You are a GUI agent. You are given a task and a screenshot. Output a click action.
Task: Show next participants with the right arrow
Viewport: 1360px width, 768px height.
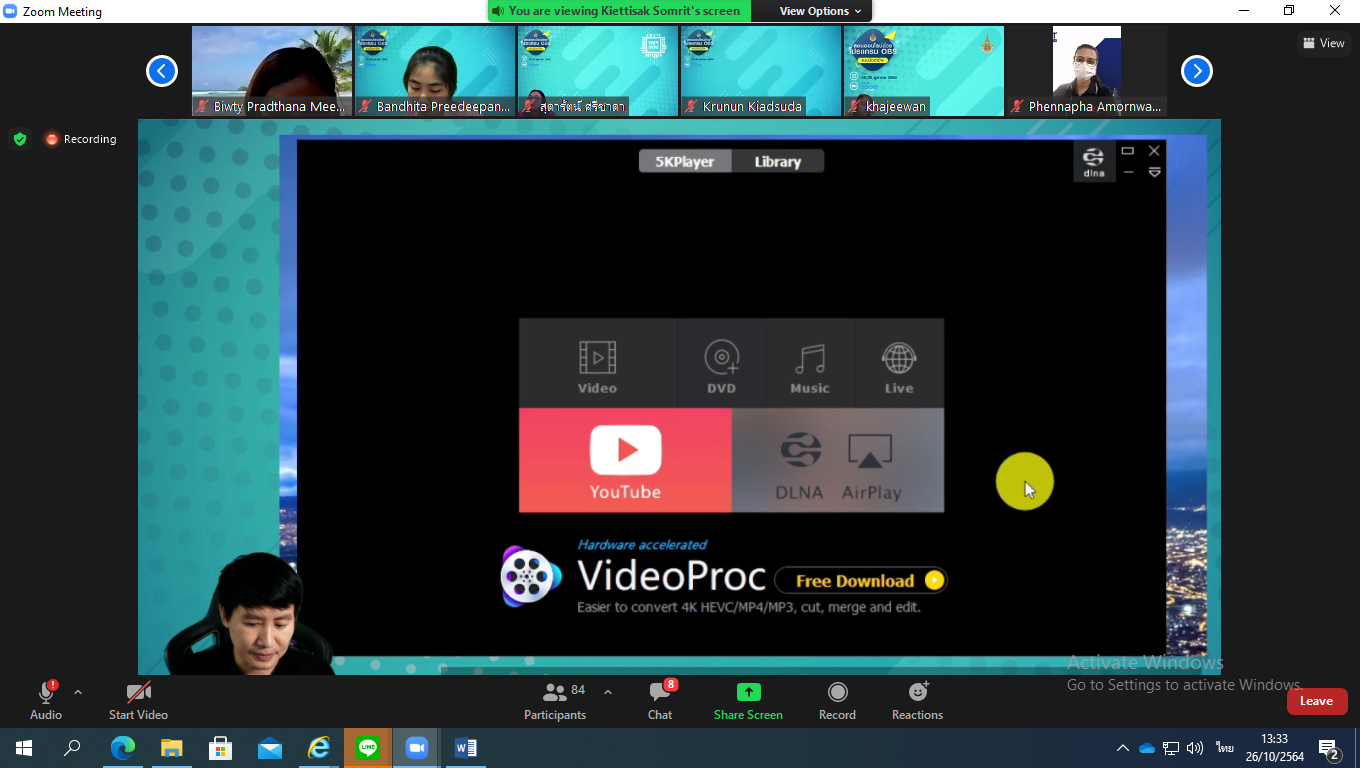pyautogui.click(x=1197, y=71)
